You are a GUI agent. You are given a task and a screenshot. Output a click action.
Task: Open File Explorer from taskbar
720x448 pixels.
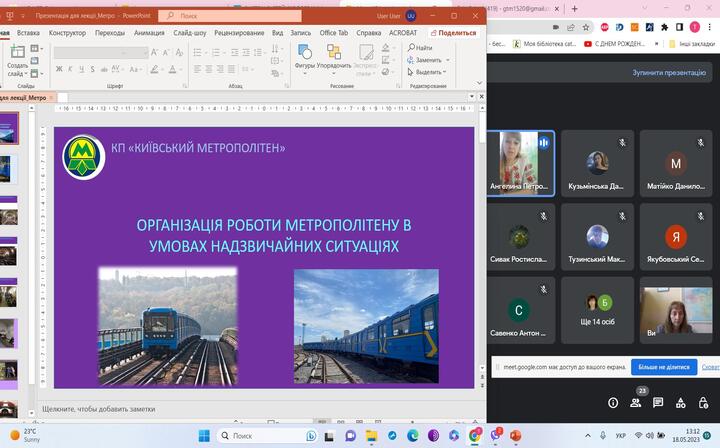[x=371, y=436]
